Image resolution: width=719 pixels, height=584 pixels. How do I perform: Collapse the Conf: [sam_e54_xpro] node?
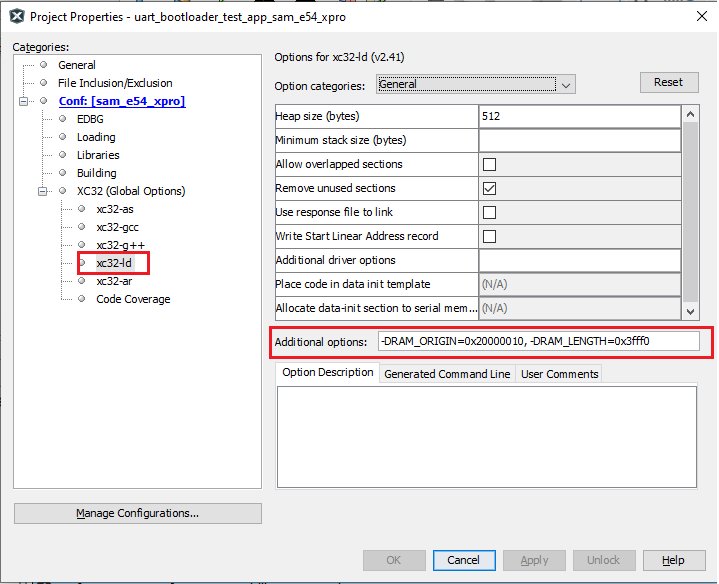point(23,101)
